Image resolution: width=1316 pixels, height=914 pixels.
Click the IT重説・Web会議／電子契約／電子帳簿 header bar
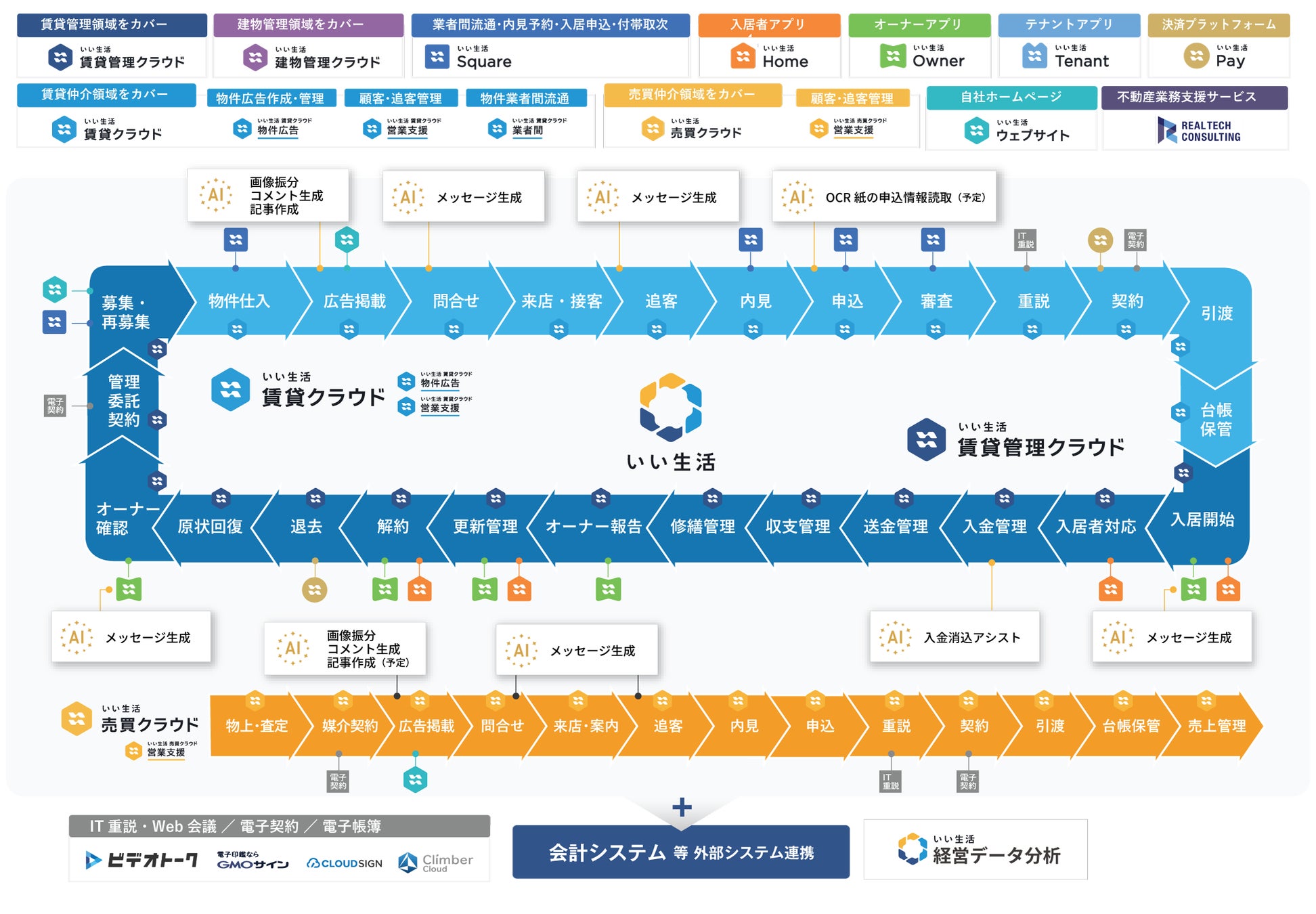point(280,826)
